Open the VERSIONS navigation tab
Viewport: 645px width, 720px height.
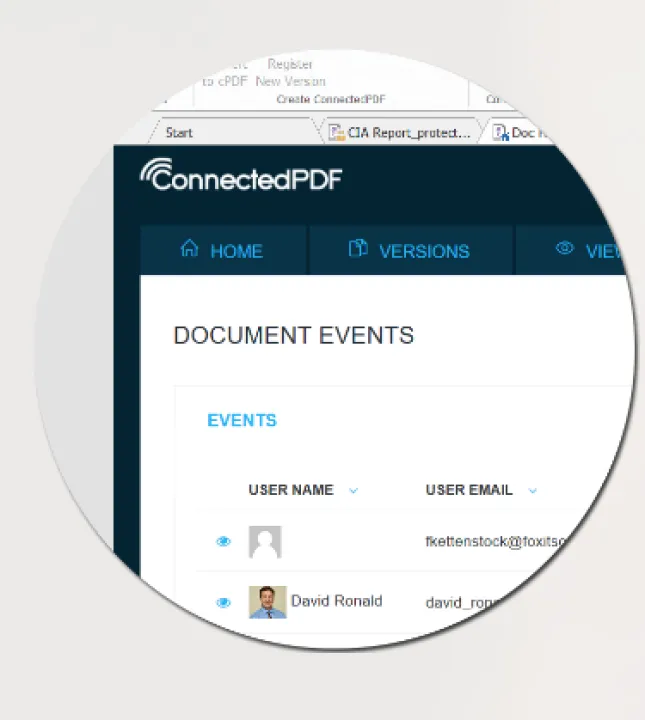tap(411, 250)
